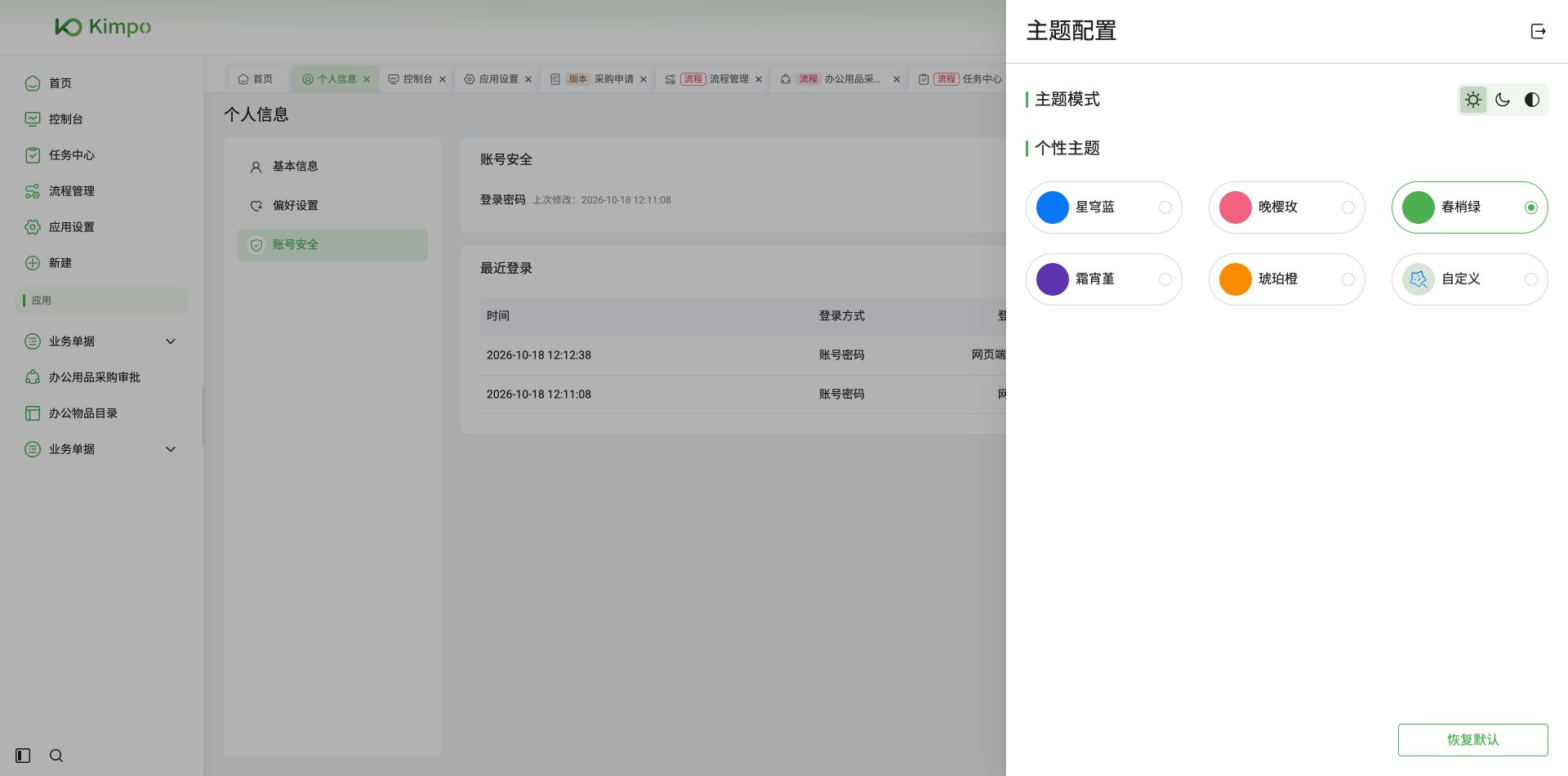The height and width of the screenshot is (776, 1568).
Task: Switch to light mode sun icon
Action: pyautogui.click(x=1472, y=100)
